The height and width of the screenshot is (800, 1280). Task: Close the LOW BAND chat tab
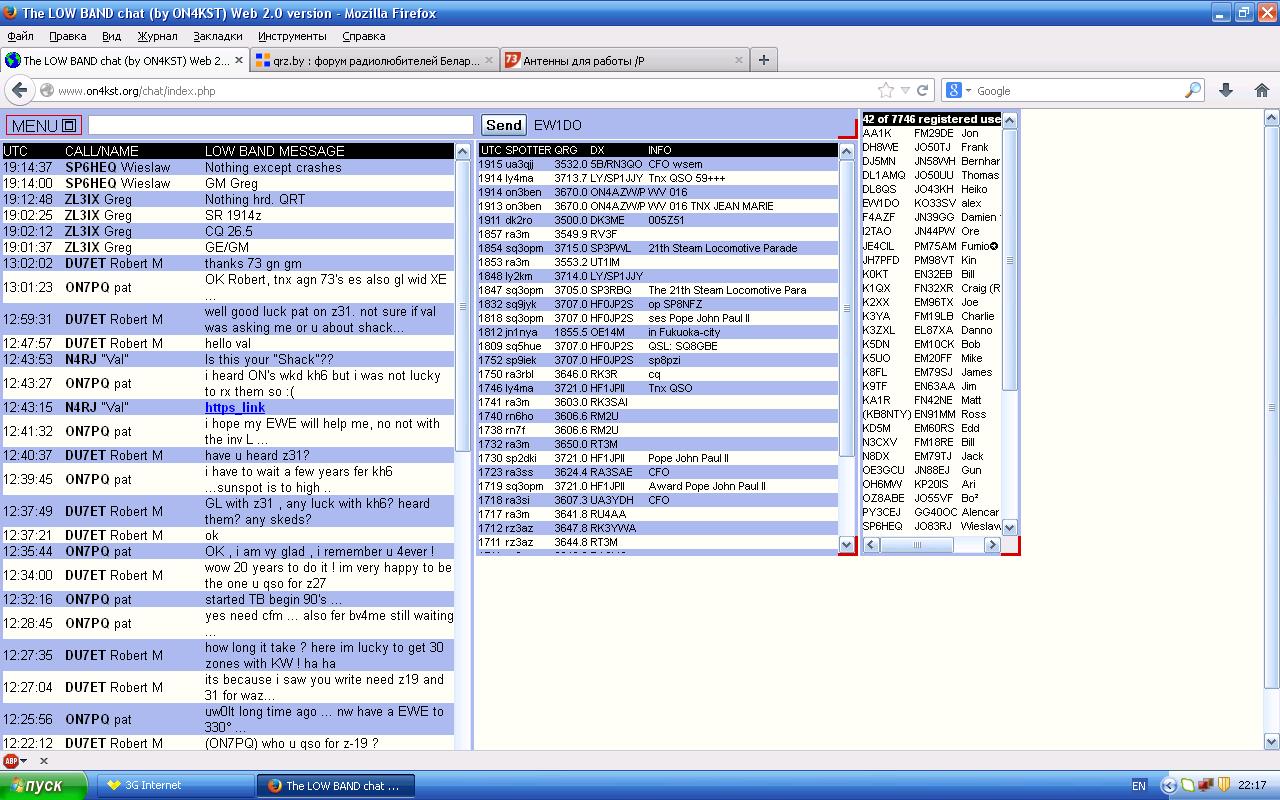coord(238,60)
